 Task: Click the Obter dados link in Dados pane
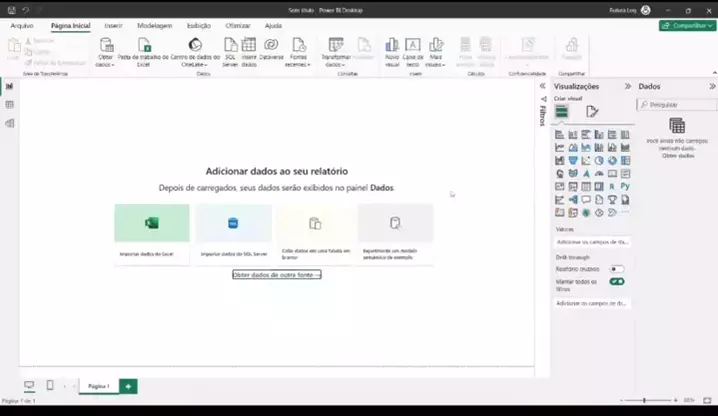[678, 156]
